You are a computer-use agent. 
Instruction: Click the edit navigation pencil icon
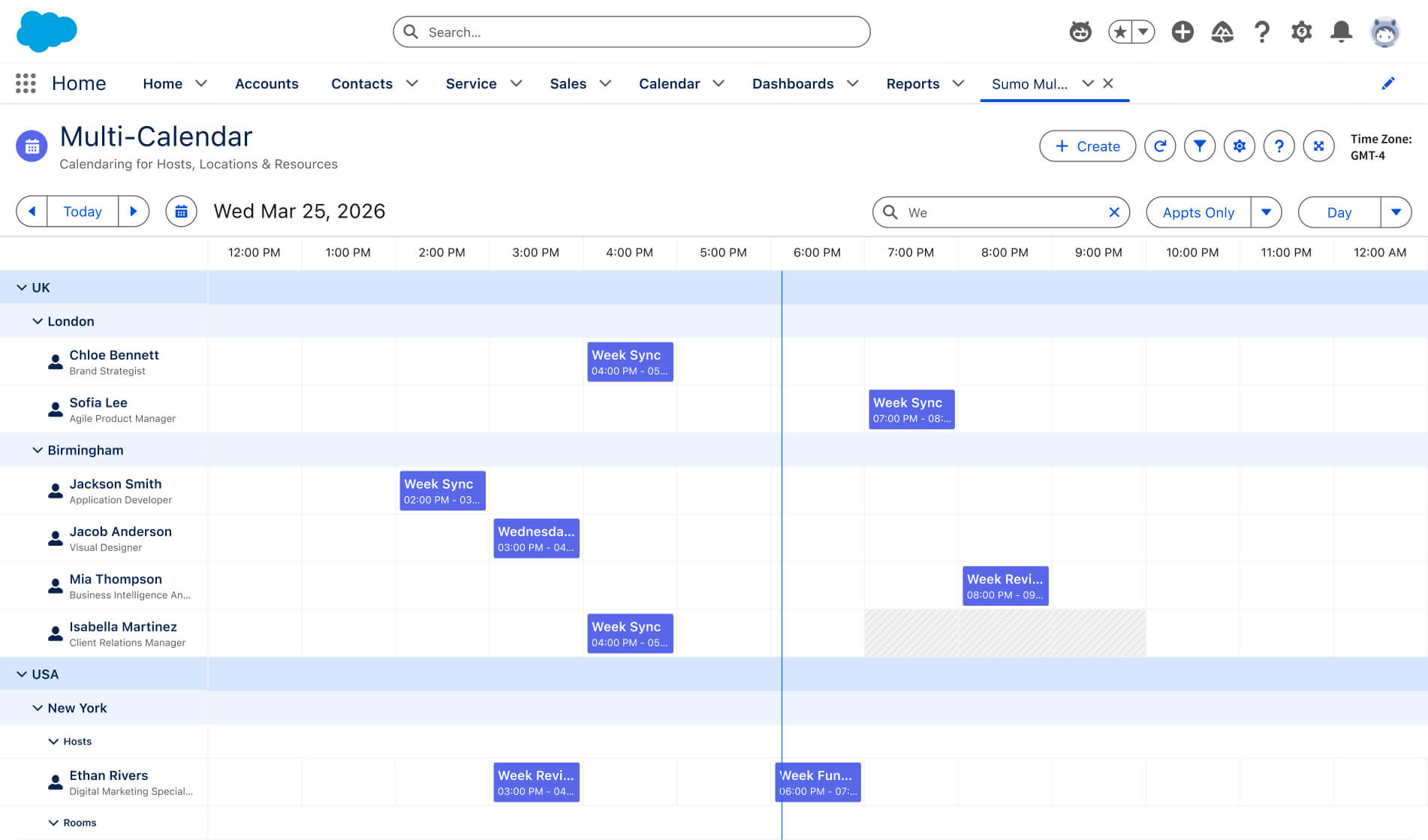tap(1388, 83)
